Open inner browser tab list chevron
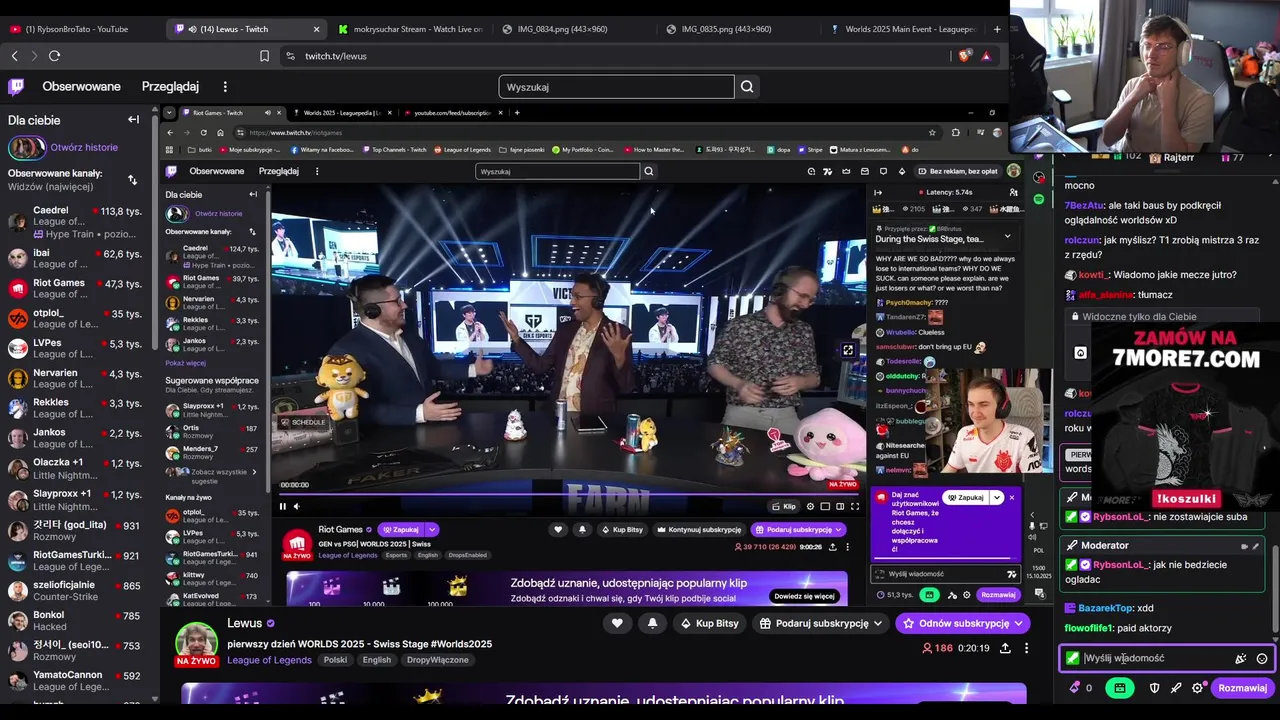The height and width of the screenshot is (720, 1280). (x=169, y=113)
